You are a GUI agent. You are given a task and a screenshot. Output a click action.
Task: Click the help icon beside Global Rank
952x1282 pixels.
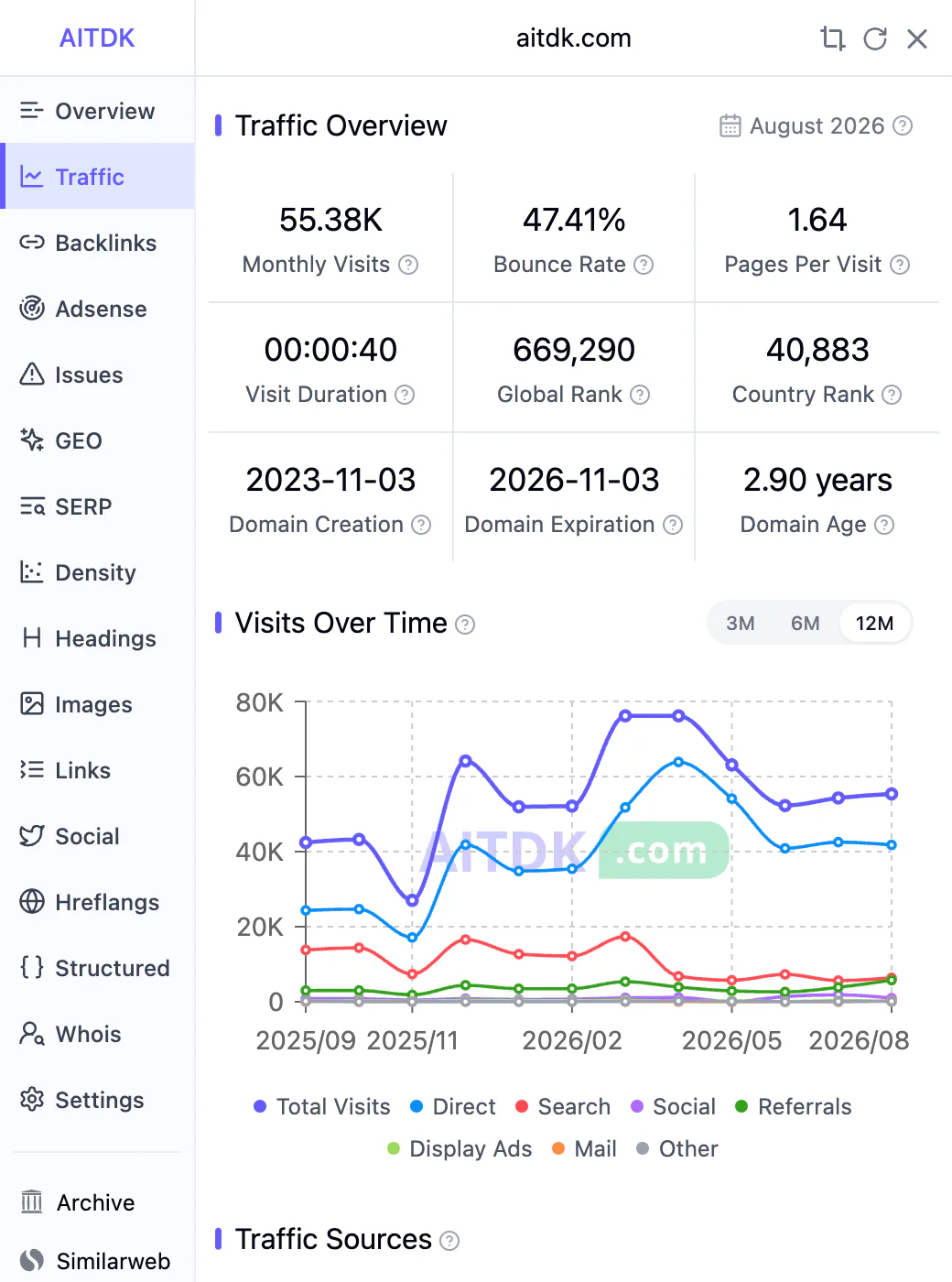tap(641, 395)
